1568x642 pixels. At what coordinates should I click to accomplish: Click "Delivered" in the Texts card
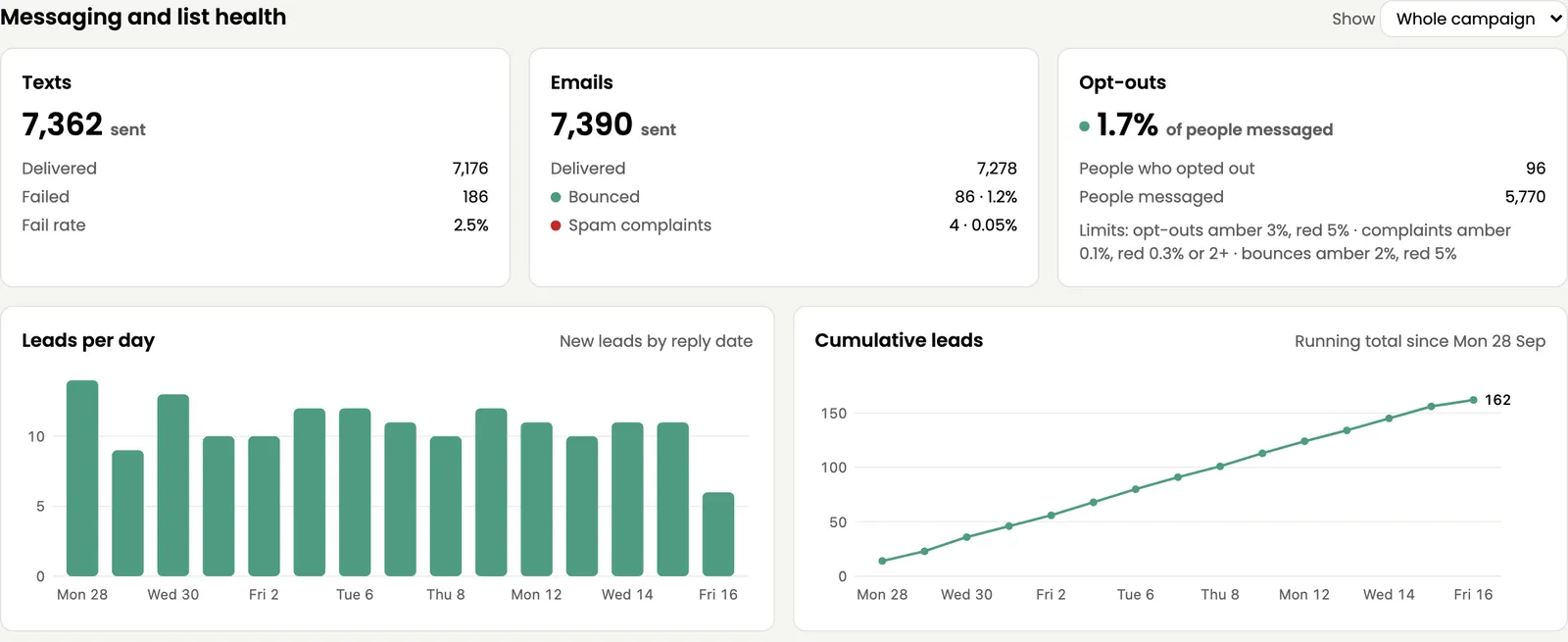coord(60,169)
